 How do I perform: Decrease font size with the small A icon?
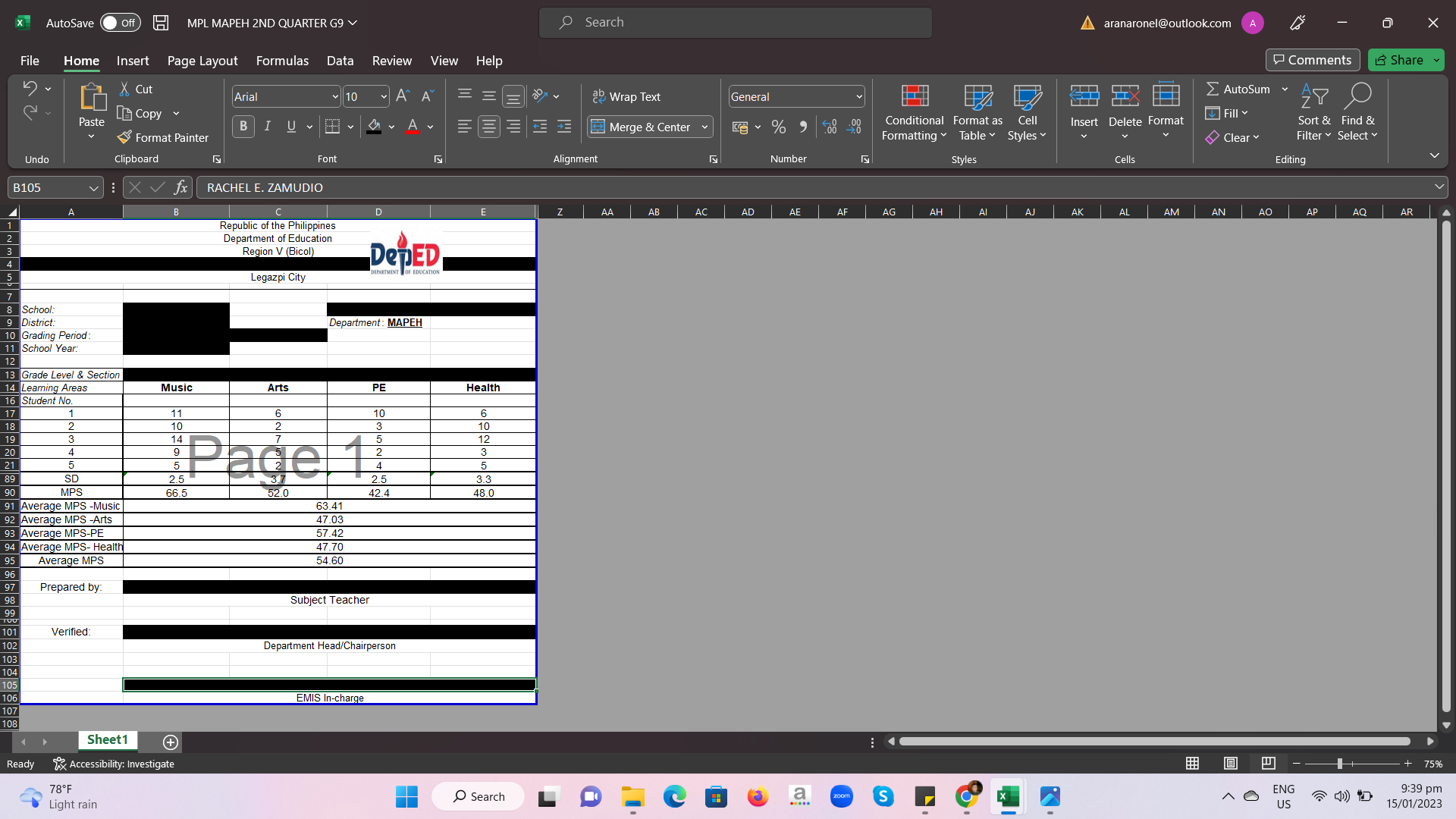click(427, 96)
